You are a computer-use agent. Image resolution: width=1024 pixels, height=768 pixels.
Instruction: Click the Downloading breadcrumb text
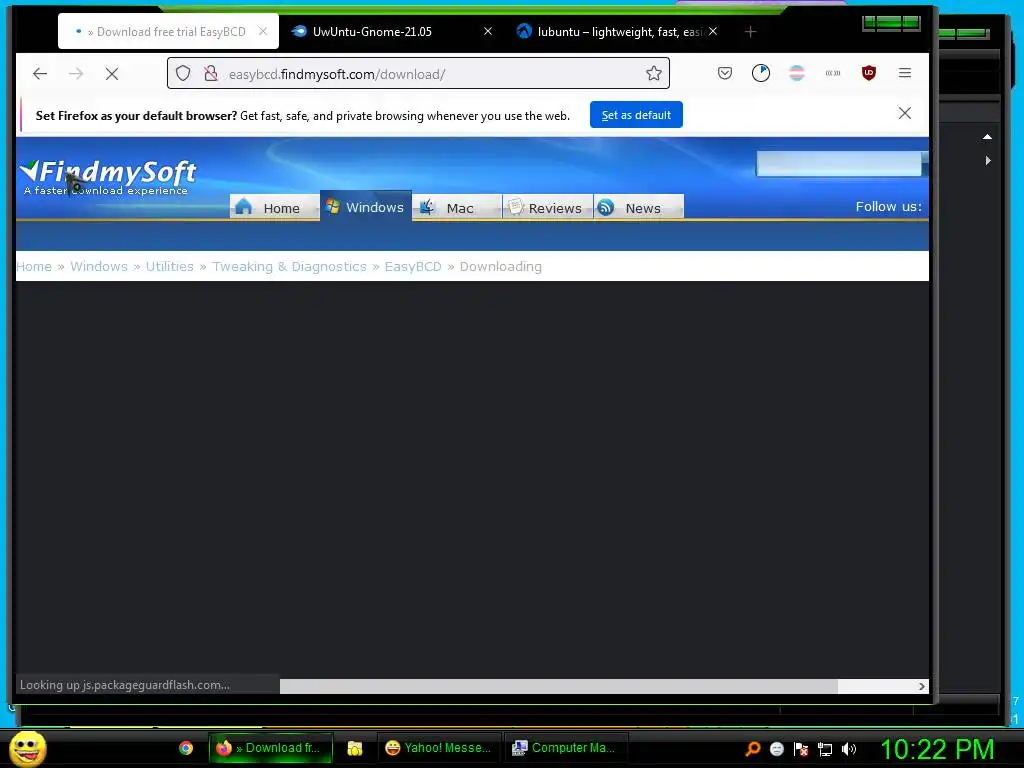[x=500, y=266]
